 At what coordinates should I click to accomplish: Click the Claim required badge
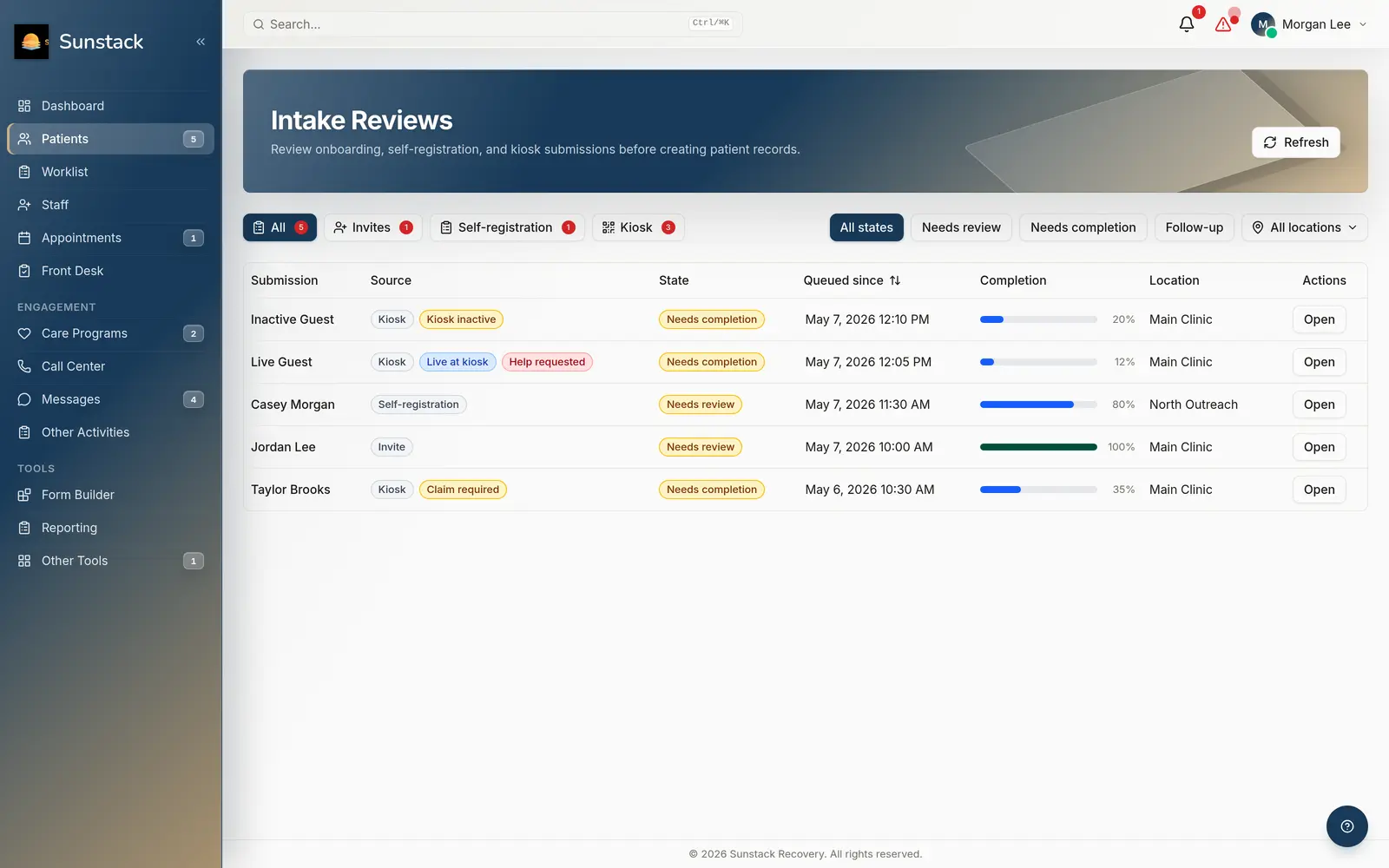(463, 490)
